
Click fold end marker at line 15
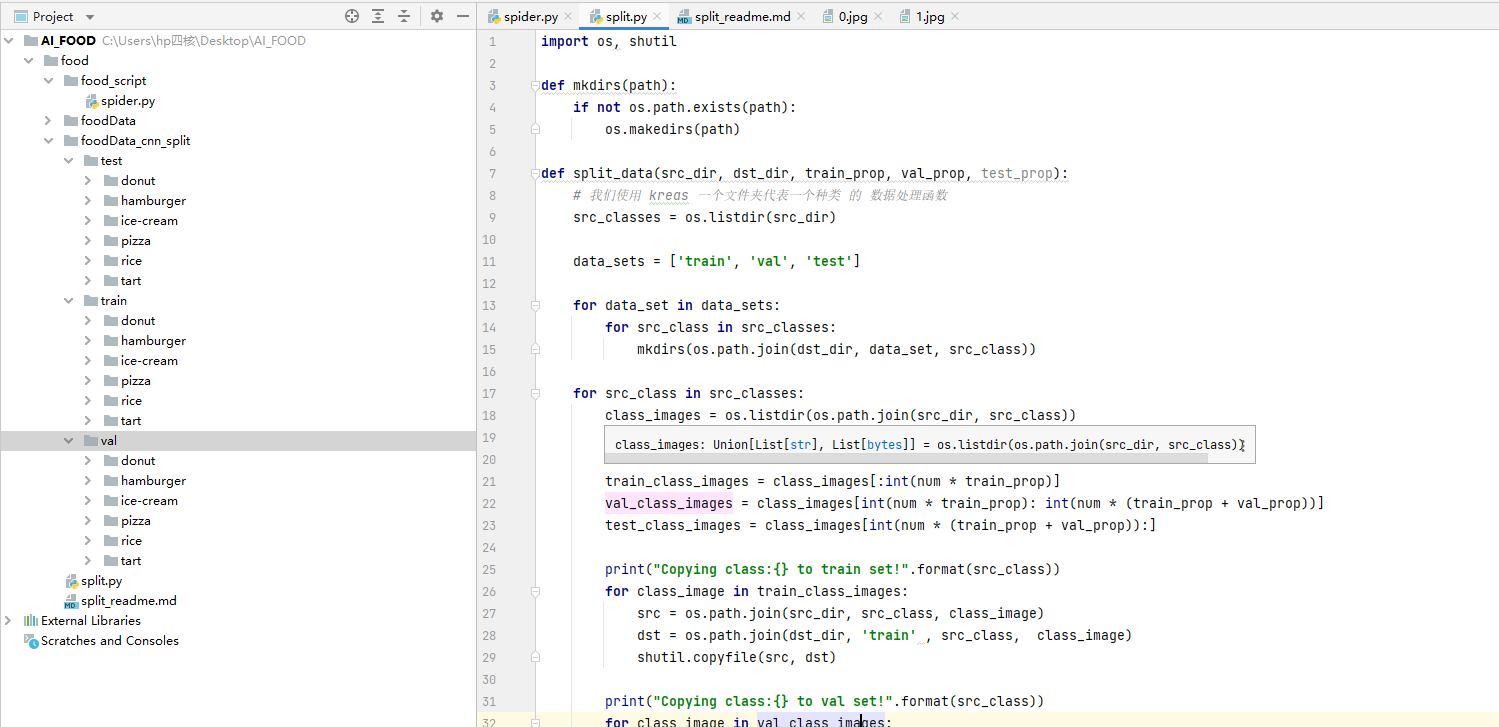coord(535,349)
